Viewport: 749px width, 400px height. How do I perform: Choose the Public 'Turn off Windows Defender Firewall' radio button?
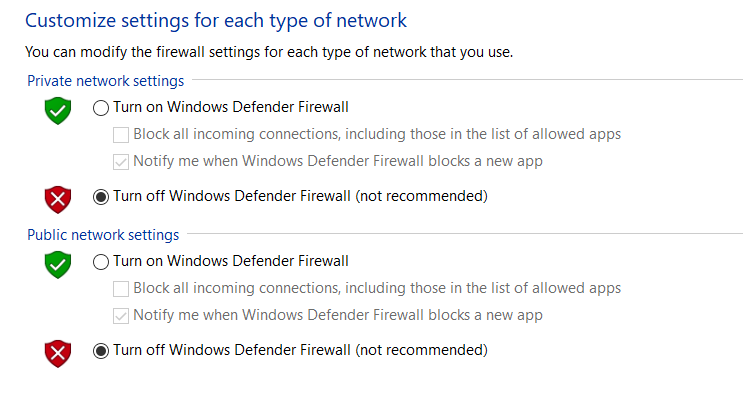[x=101, y=350]
